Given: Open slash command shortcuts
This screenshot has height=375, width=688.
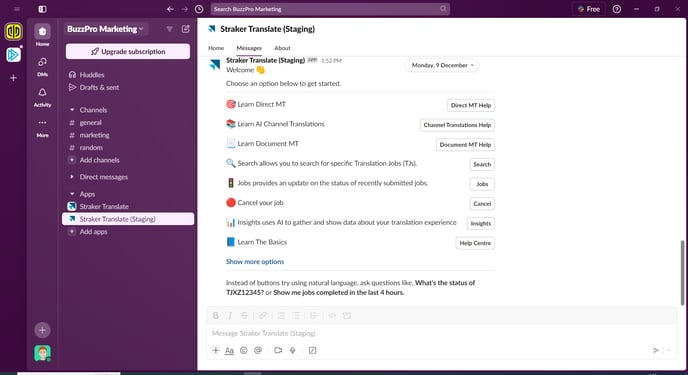Looking at the screenshot, I should click(x=312, y=350).
